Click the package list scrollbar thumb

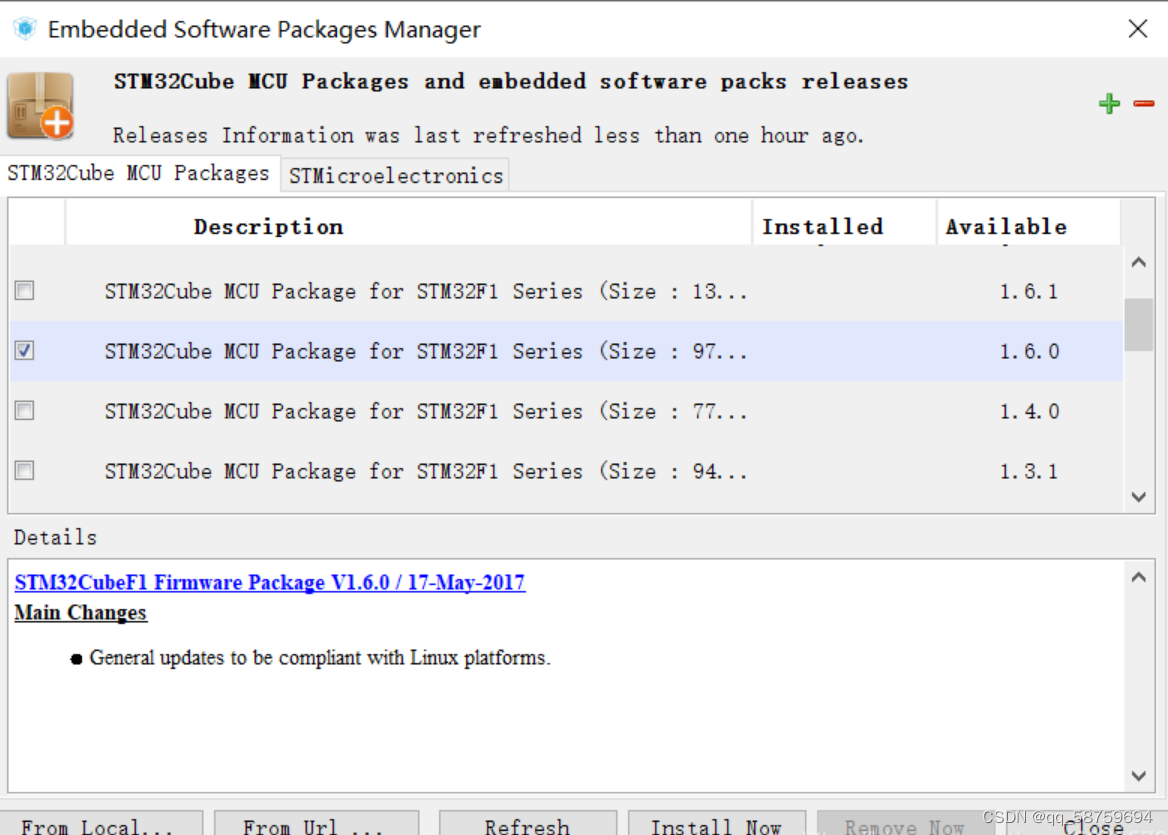click(x=1138, y=324)
